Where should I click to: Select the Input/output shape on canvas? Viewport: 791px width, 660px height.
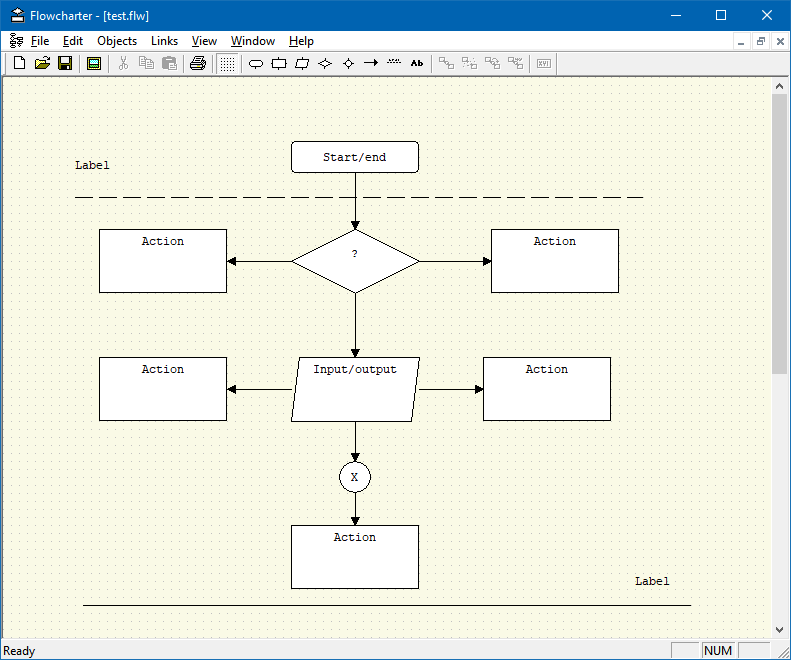point(355,390)
